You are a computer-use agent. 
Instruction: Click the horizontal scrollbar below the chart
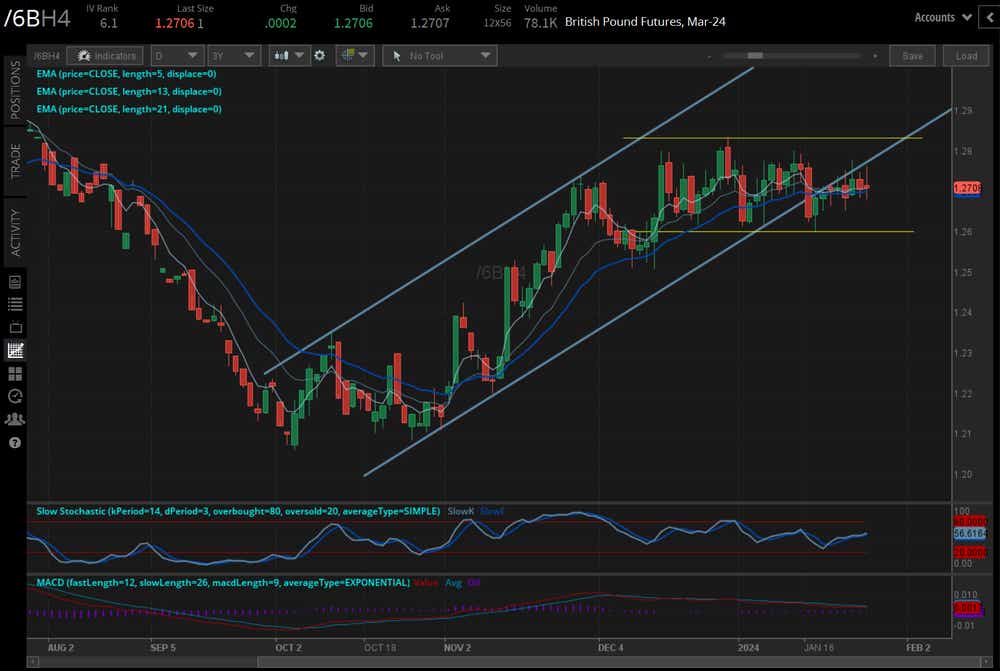point(500,660)
